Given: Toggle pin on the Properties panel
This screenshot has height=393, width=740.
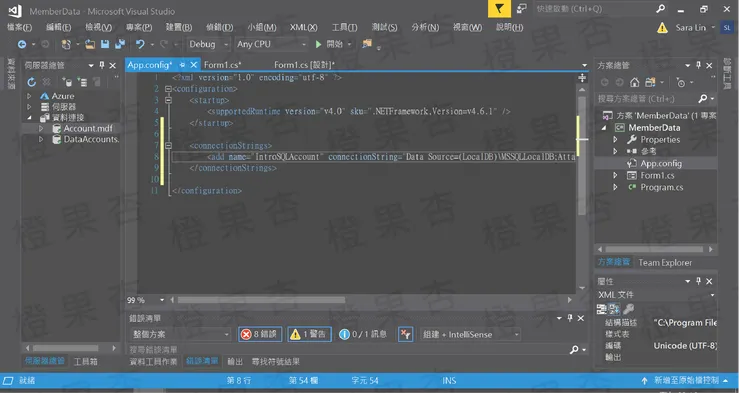Looking at the screenshot, I should pyautogui.click(x=698, y=281).
